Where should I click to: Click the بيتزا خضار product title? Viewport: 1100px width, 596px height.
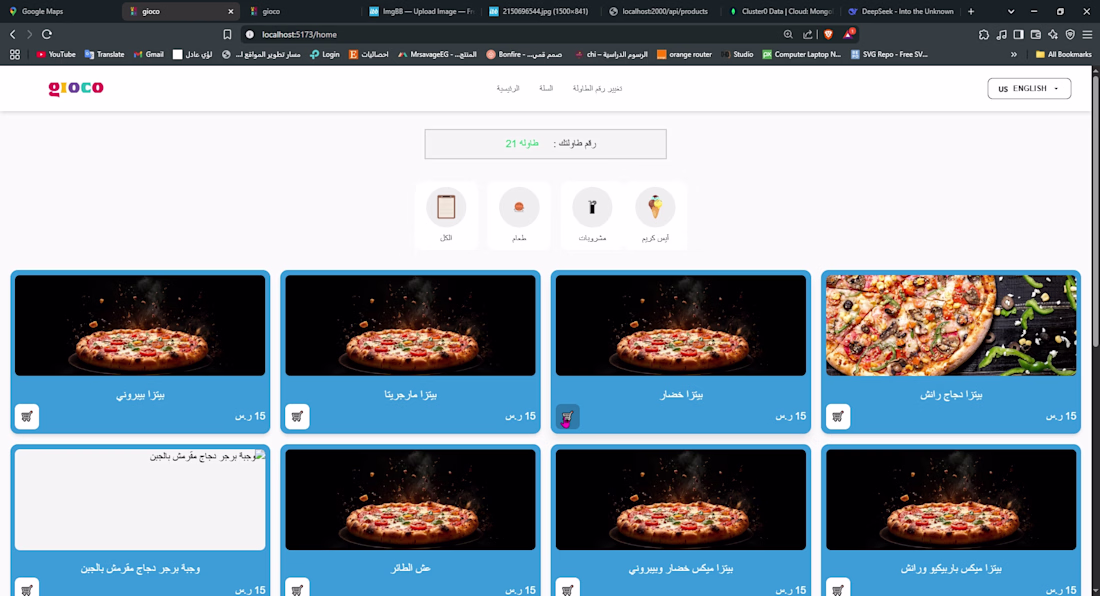click(681, 395)
